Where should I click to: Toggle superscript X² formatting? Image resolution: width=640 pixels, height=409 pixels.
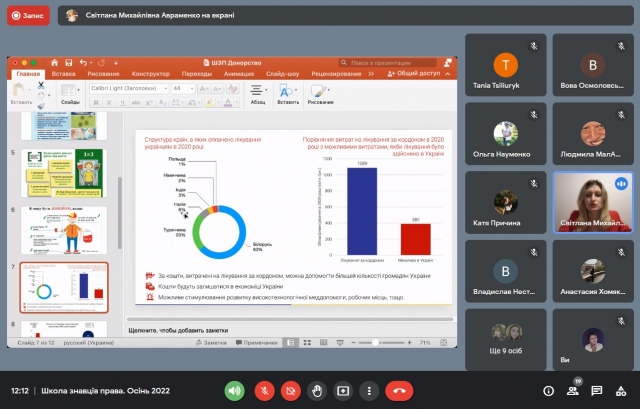pyautogui.click(x=149, y=102)
